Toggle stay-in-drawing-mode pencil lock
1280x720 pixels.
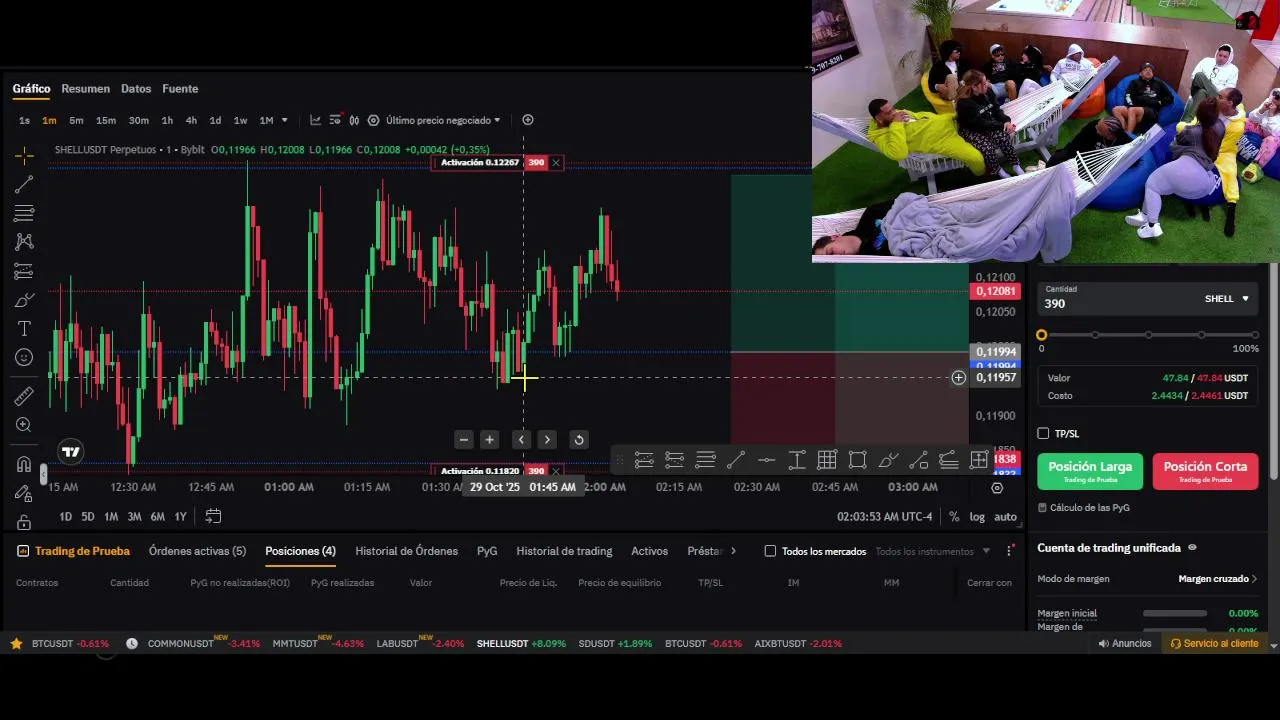point(24,493)
